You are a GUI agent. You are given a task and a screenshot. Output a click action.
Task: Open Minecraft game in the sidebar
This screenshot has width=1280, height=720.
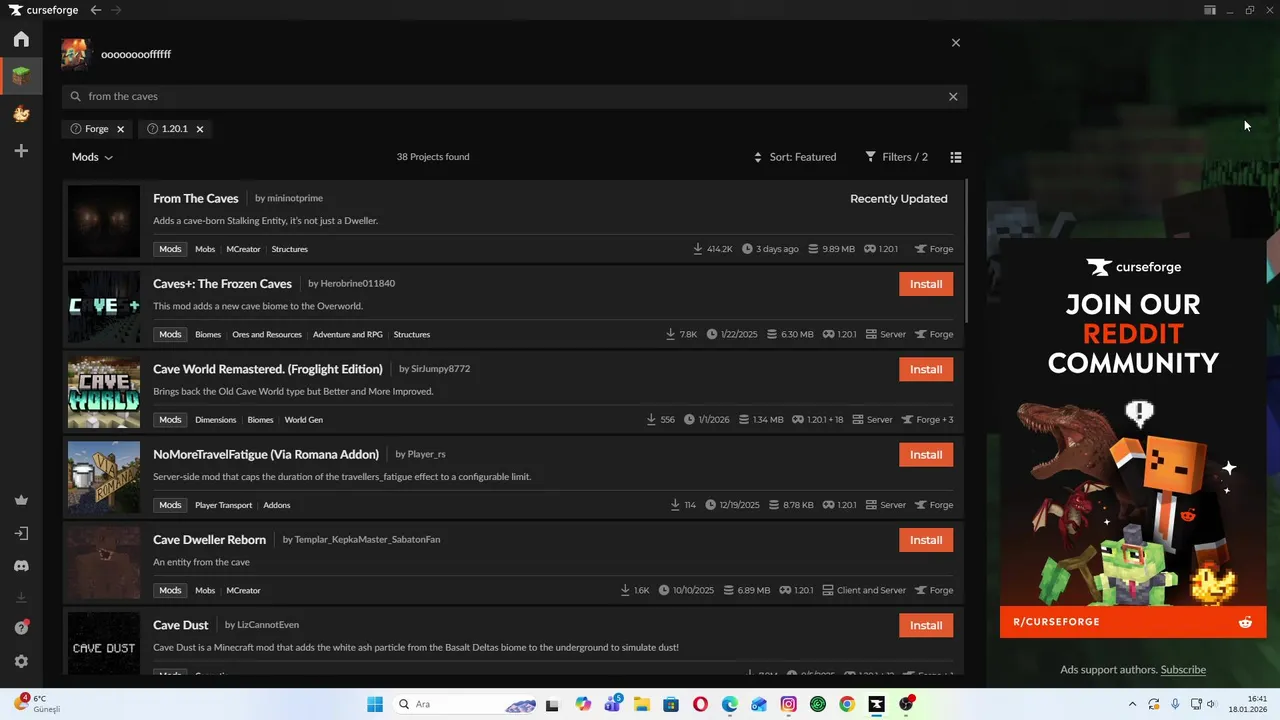click(x=21, y=75)
